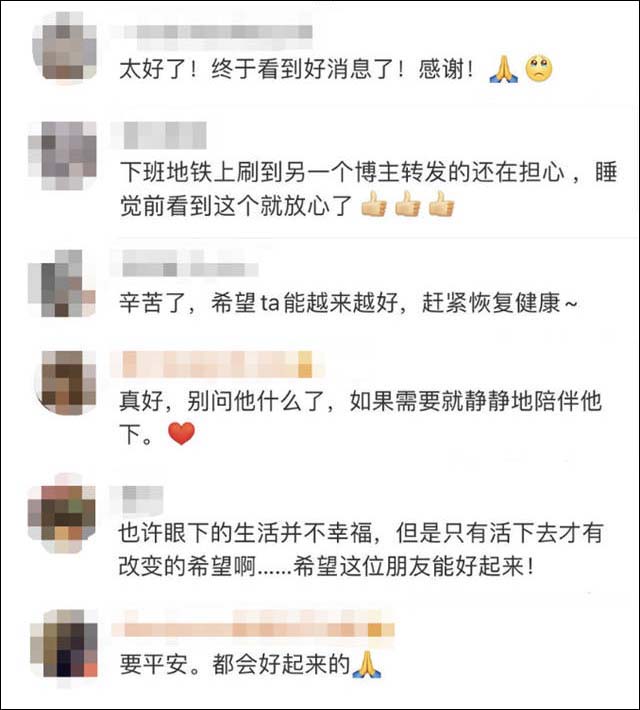Image resolution: width=640 pixels, height=710 pixels.
Task: Open the first commenter's blurred username
Action: tap(212, 33)
